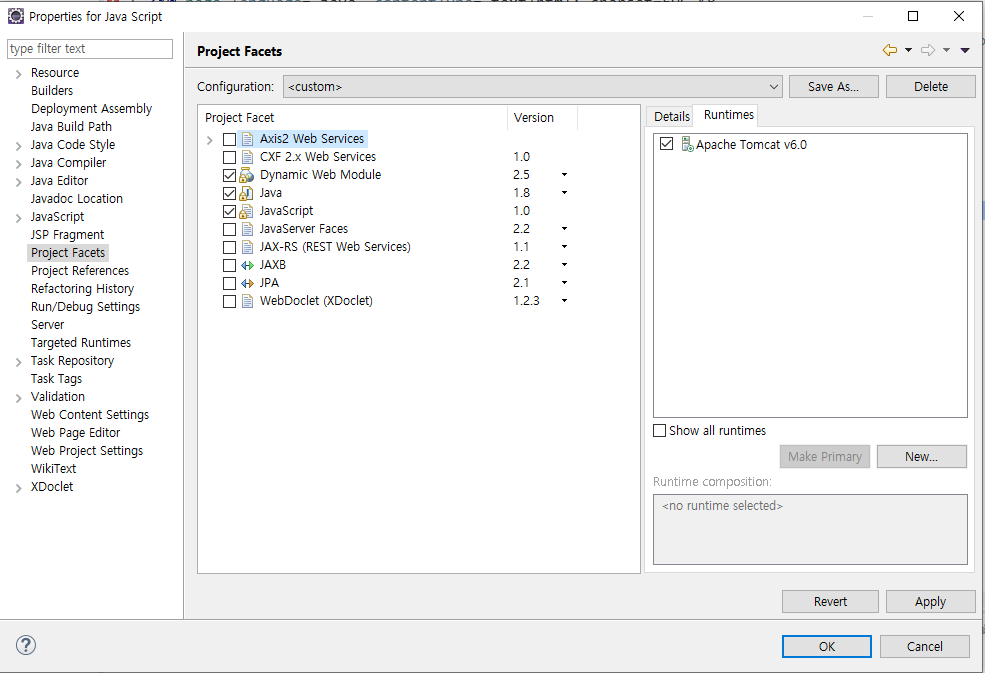Click the Eclipse icon in title bar

(16, 16)
